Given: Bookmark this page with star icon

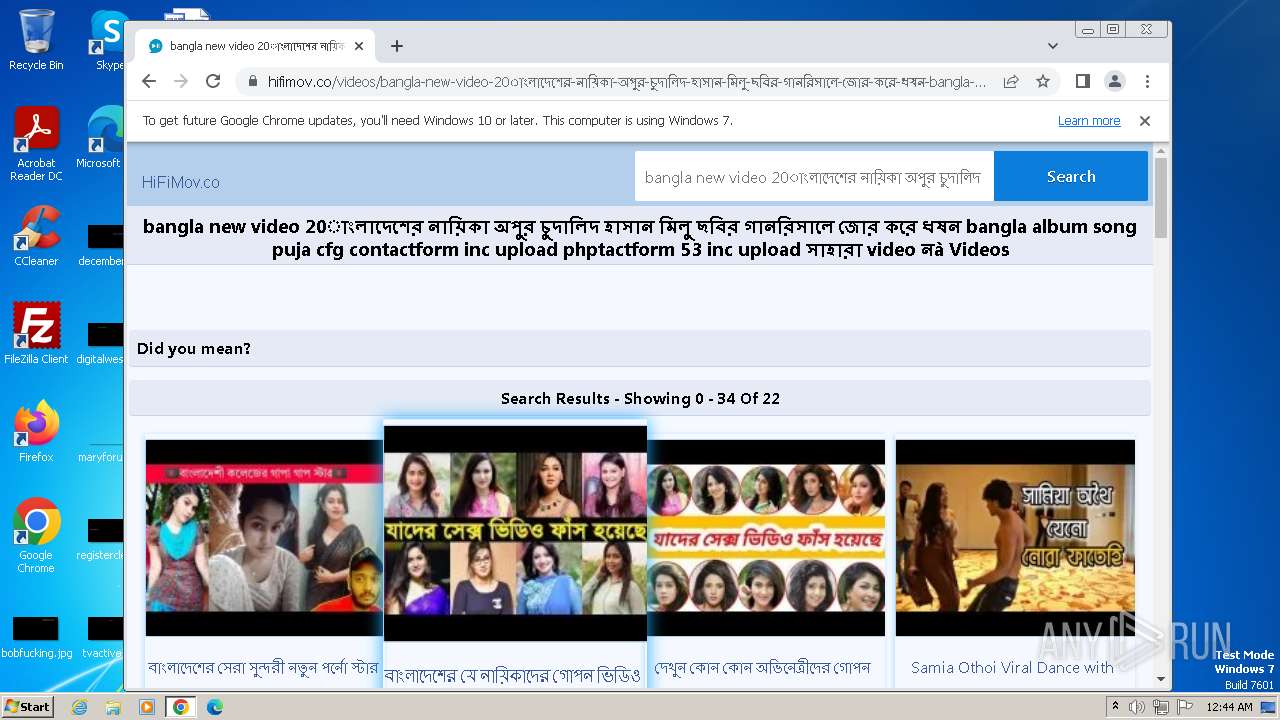Looking at the screenshot, I should (1043, 81).
